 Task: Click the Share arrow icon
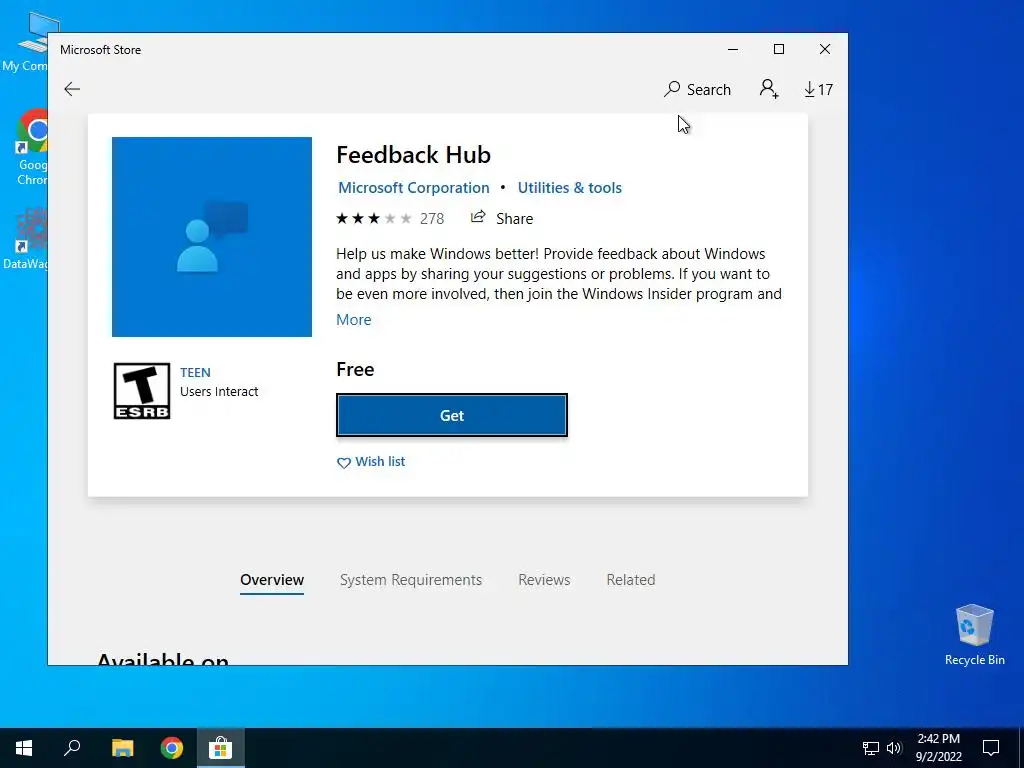(x=478, y=217)
